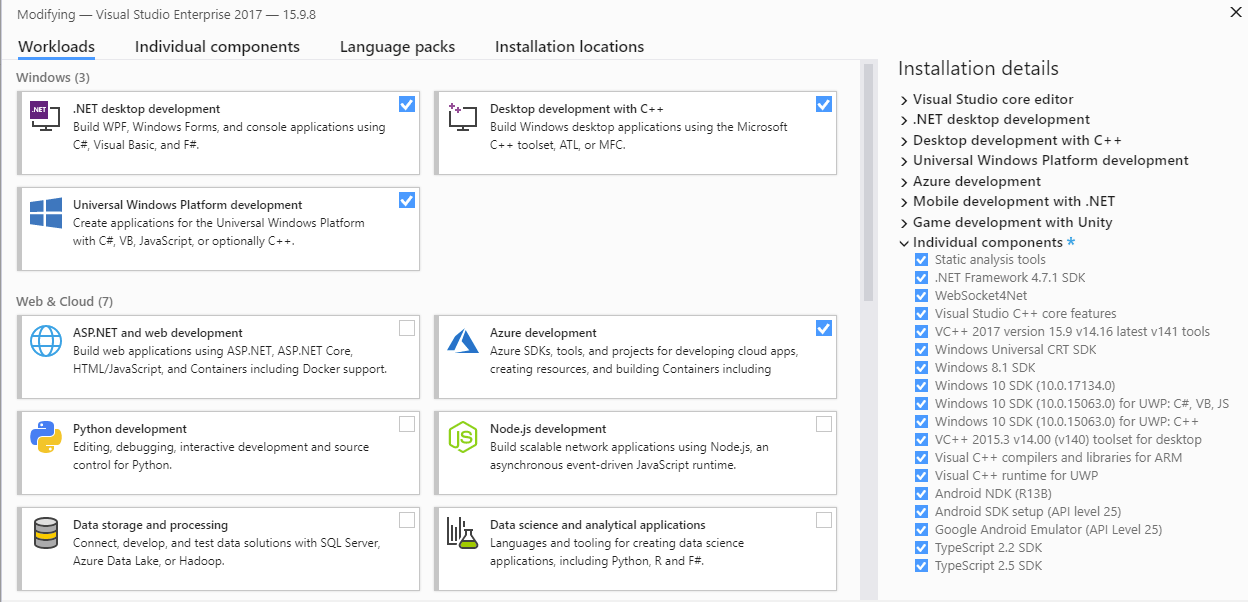Check Data storage and processing workload

407,520
